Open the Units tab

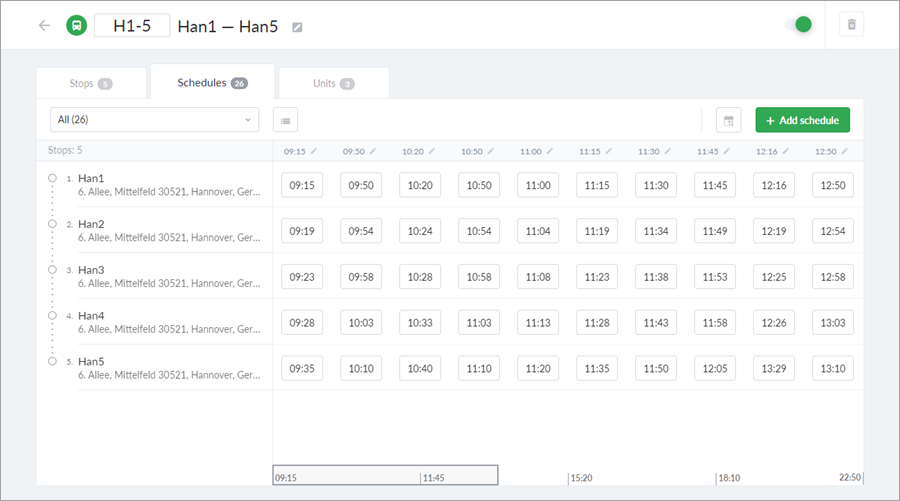point(333,83)
